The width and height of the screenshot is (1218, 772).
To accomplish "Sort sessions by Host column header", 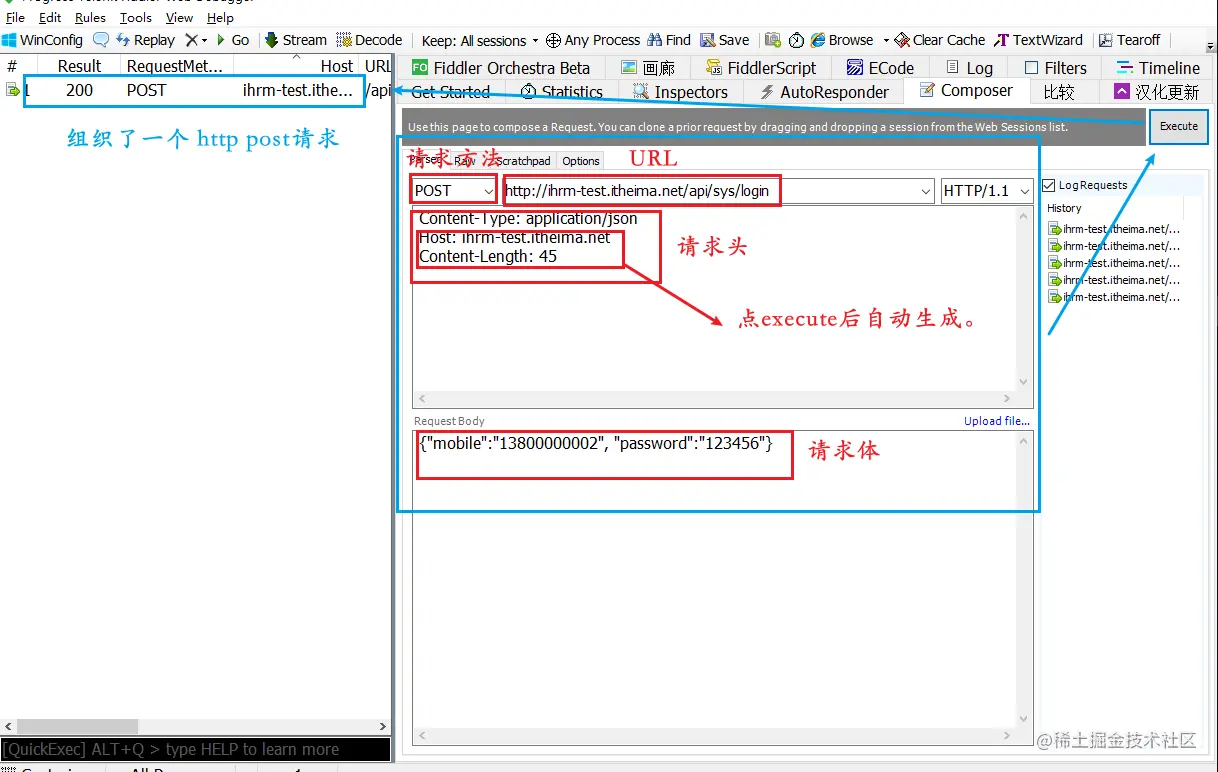I will [295, 66].
